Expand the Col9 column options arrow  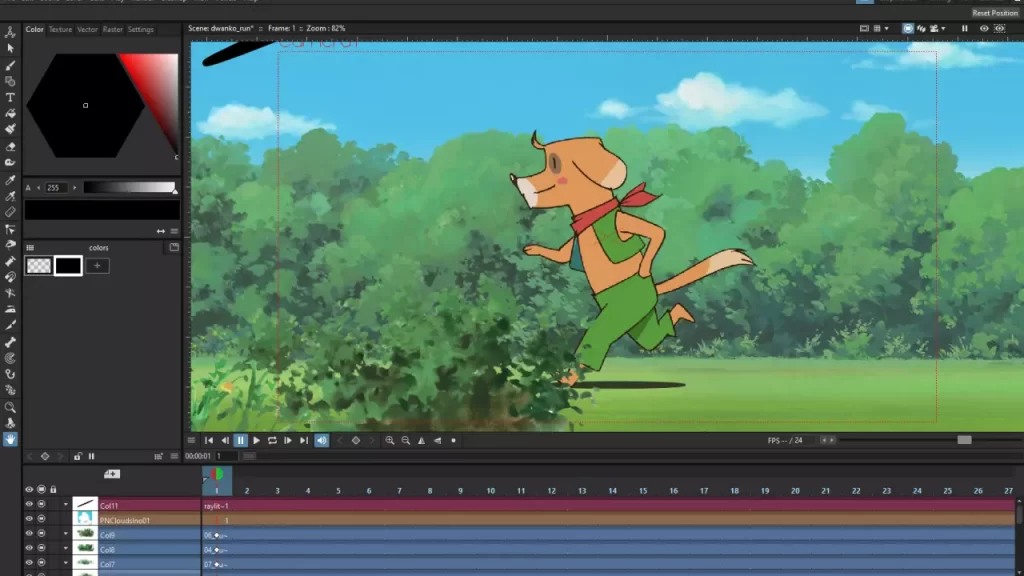(65, 534)
